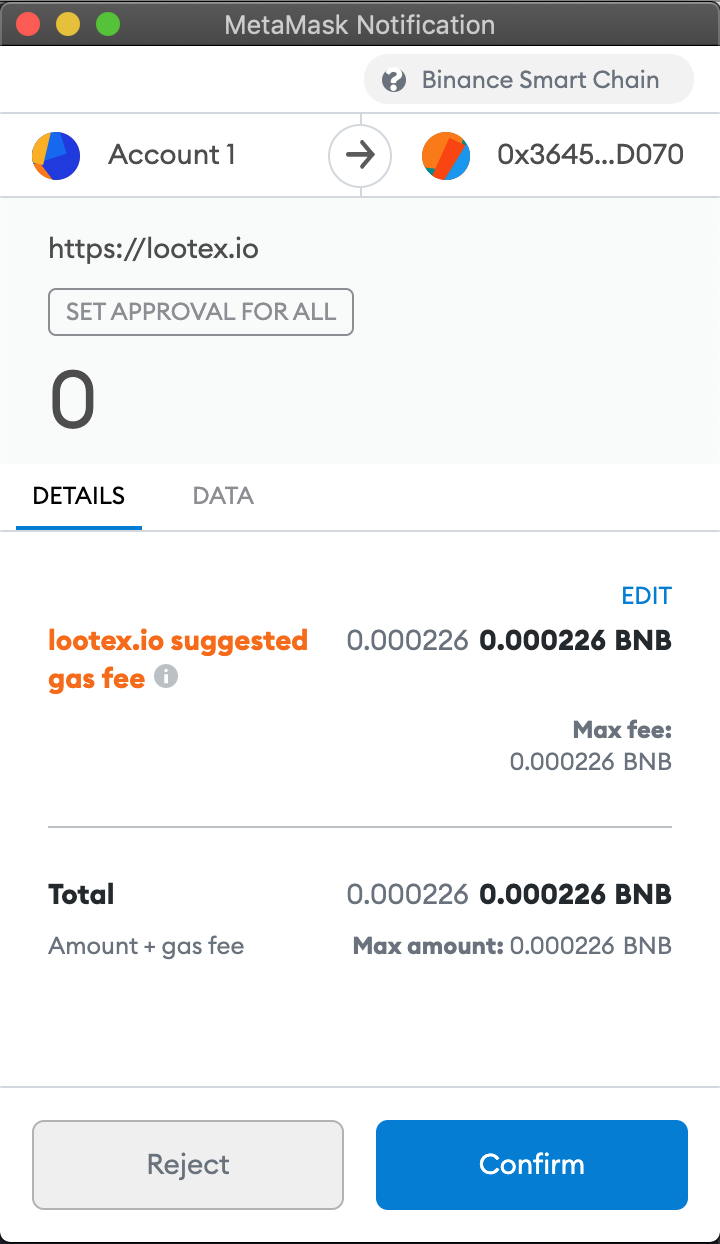This screenshot has height=1244, width=720.
Task: Click the https://lootex.io origin text
Action: coord(153,248)
